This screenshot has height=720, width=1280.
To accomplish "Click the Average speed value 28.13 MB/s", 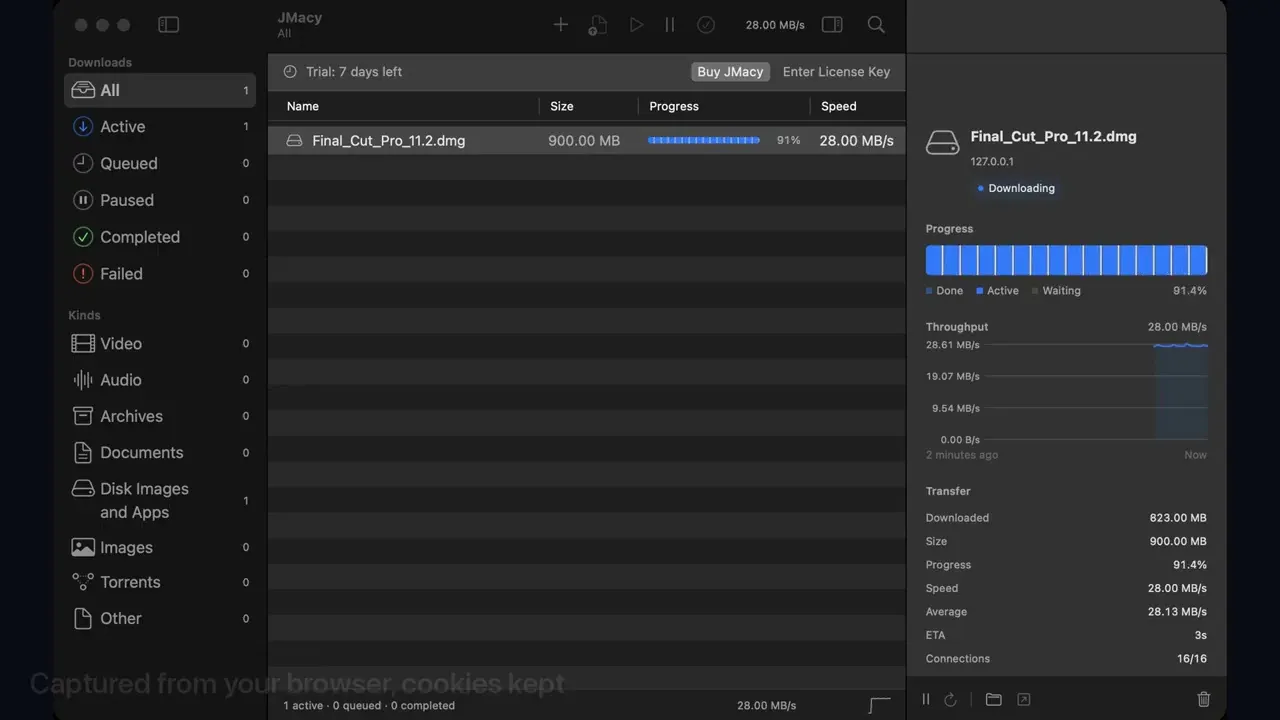I will point(1178,612).
